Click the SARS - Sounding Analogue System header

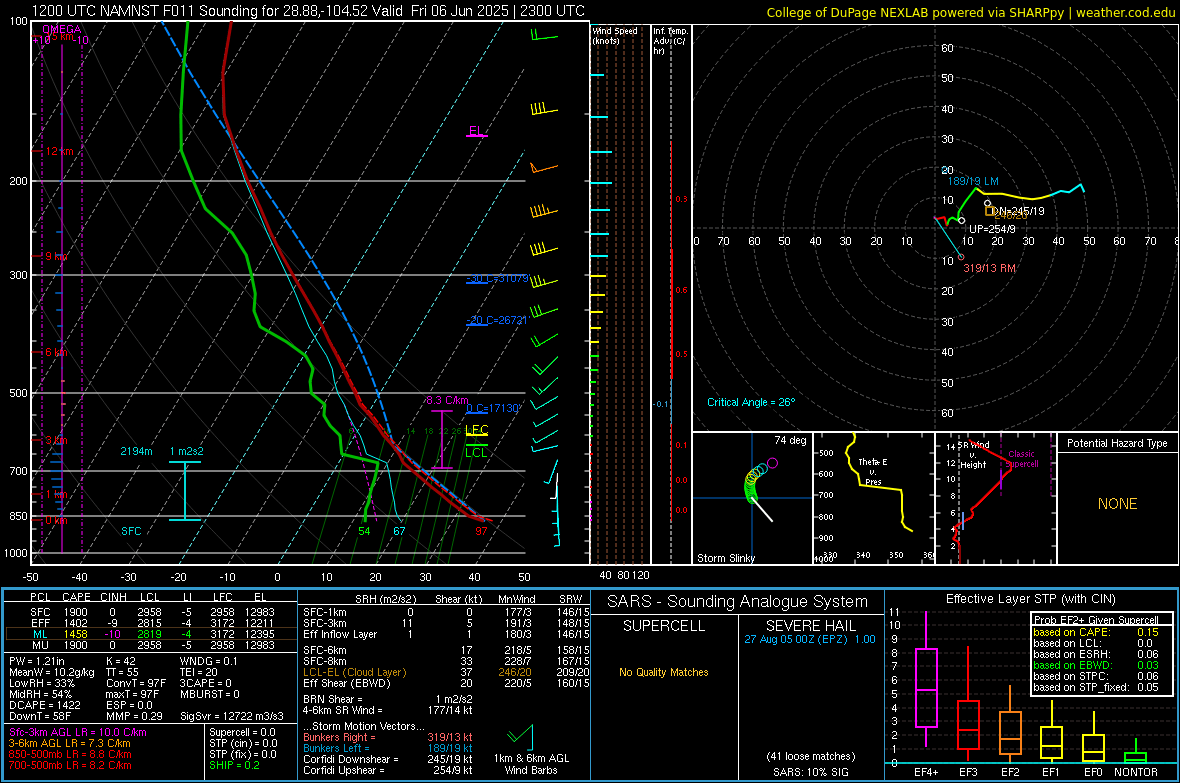(x=738, y=602)
